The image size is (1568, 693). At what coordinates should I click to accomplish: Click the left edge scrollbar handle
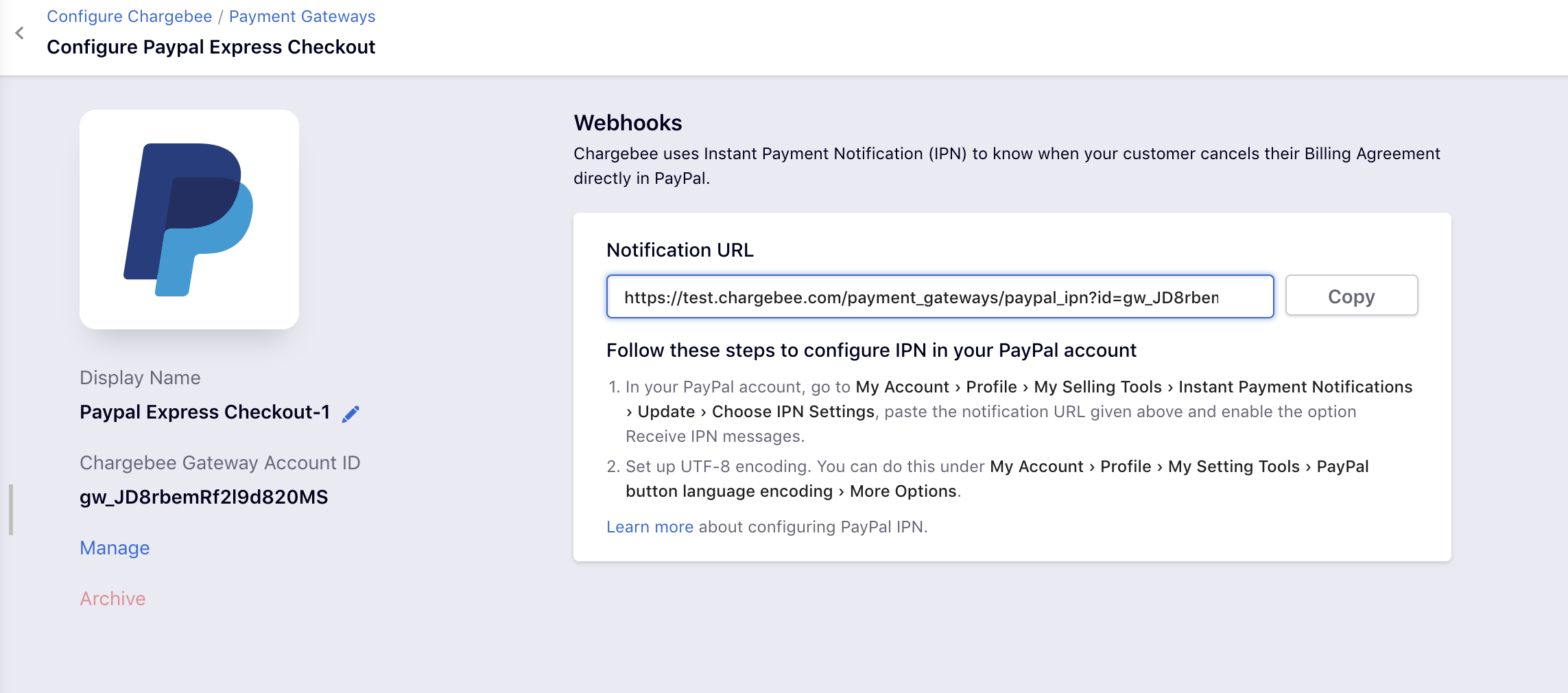11,509
